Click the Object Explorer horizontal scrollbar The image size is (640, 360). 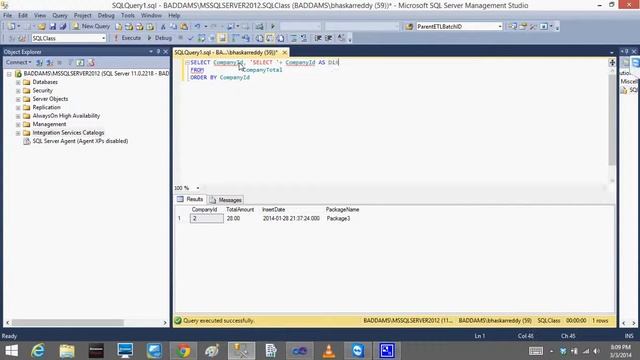pos(67,322)
